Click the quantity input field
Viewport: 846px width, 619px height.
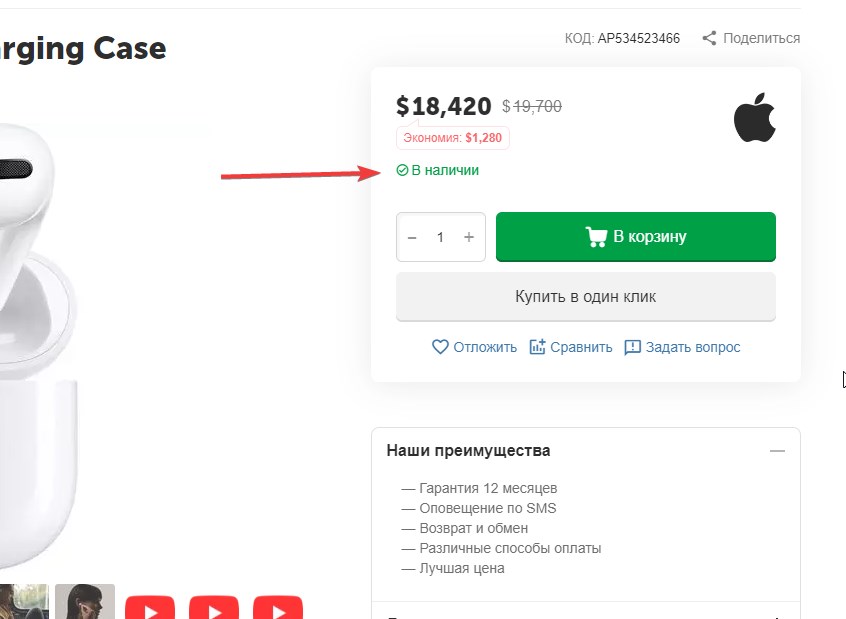[x=440, y=238]
